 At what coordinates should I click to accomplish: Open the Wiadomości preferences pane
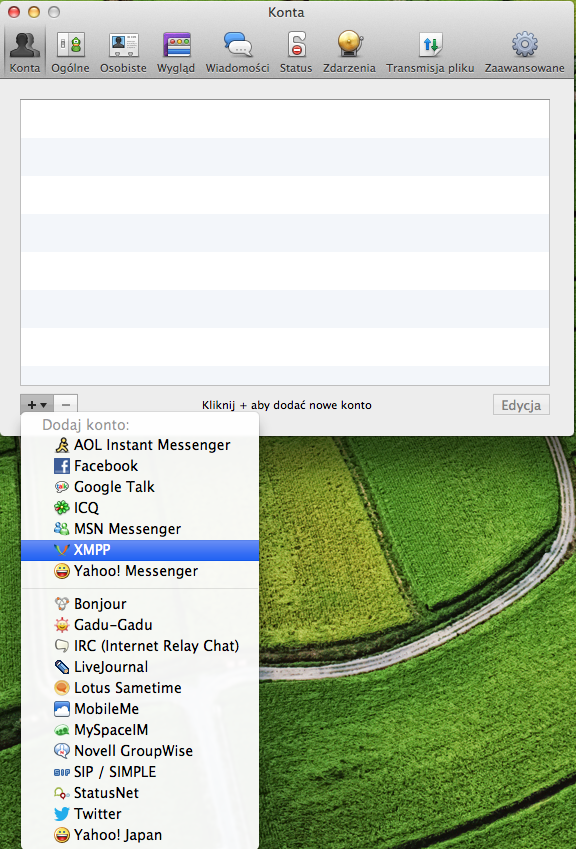click(x=238, y=52)
